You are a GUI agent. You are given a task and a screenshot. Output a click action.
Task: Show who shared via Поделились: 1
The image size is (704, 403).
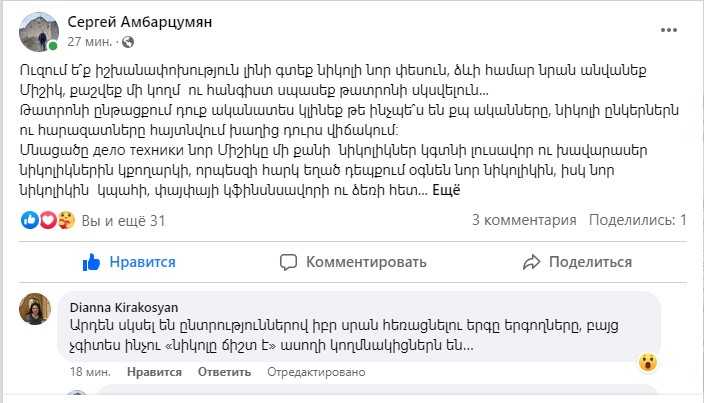click(637, 220)
